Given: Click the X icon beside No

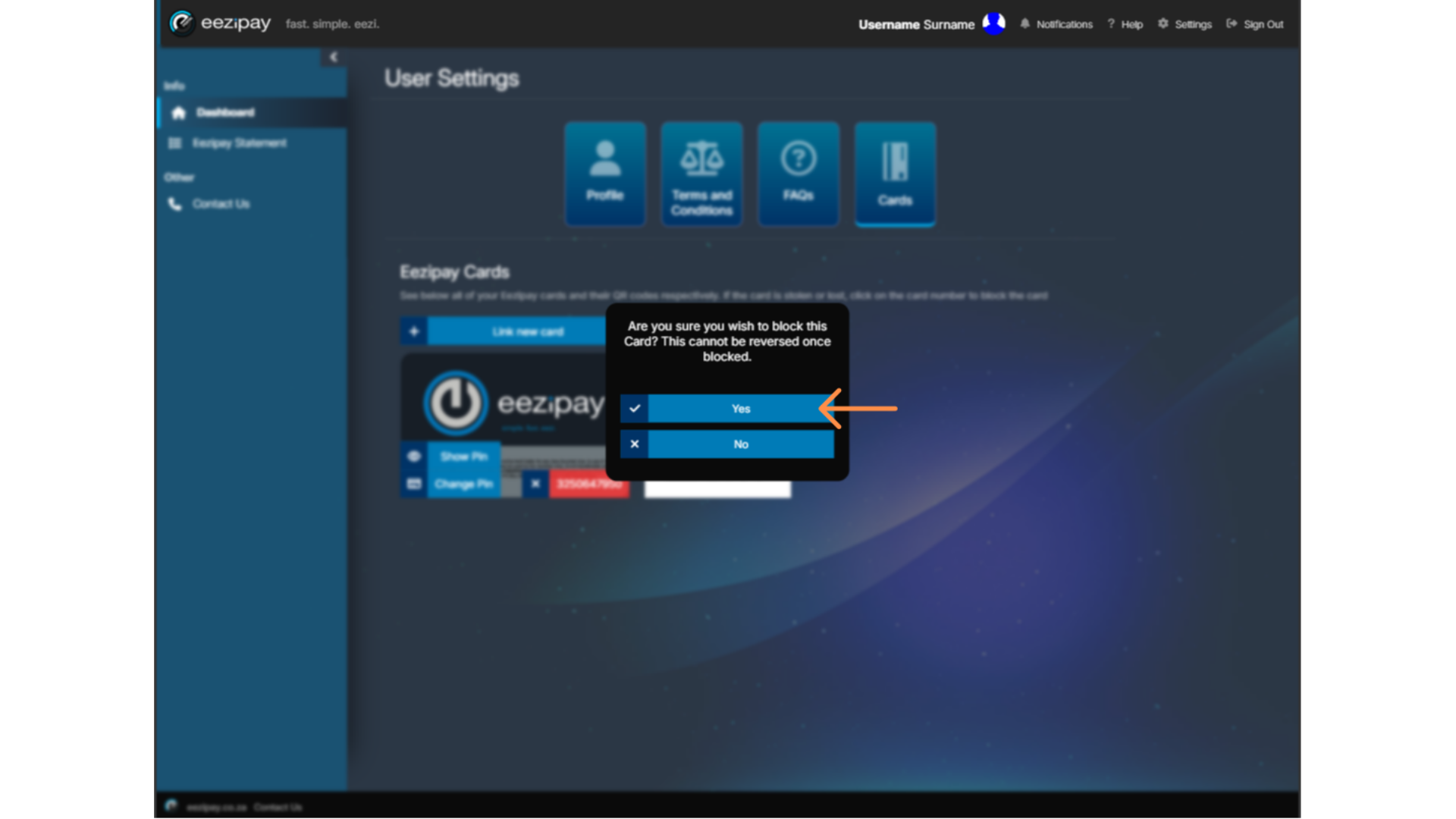Looking at the screenshot, I should tap(635, 444).
